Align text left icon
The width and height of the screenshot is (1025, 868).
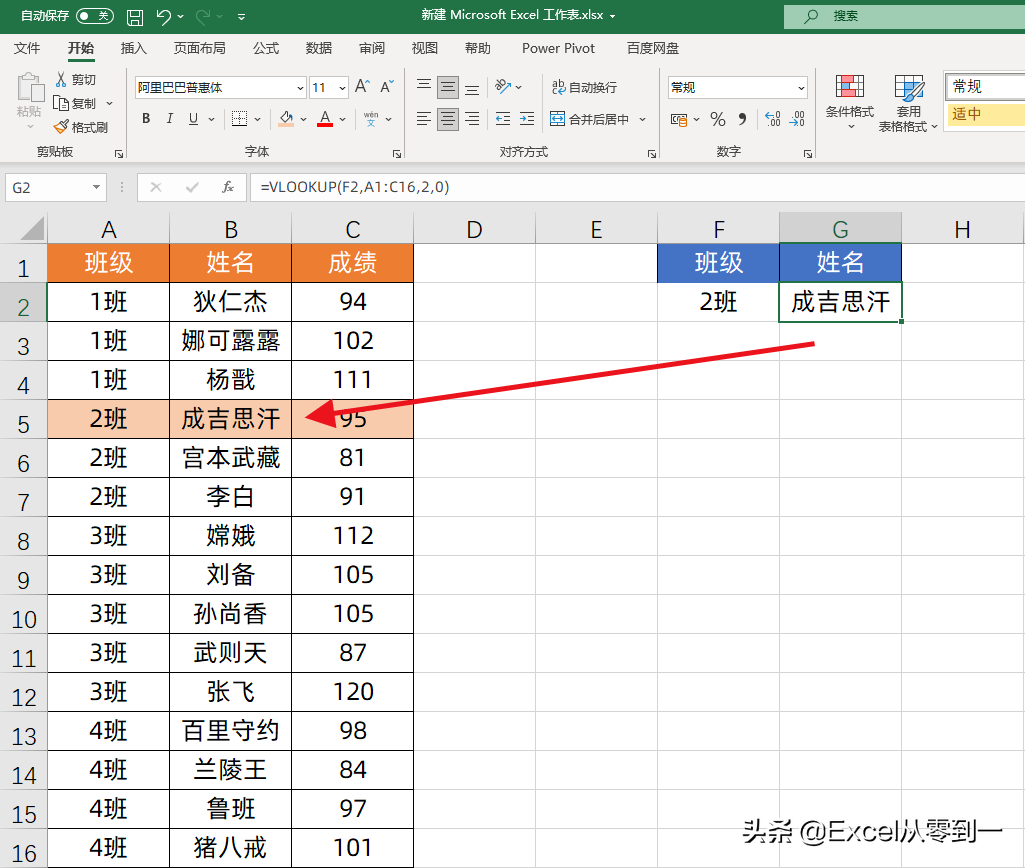(x=424, y=119)
